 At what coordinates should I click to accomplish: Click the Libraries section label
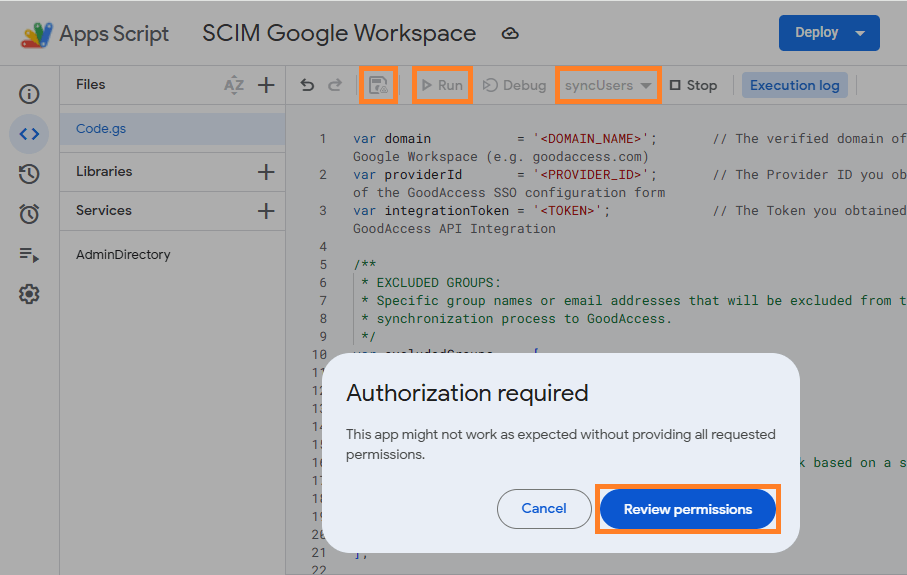coord(104,172)
